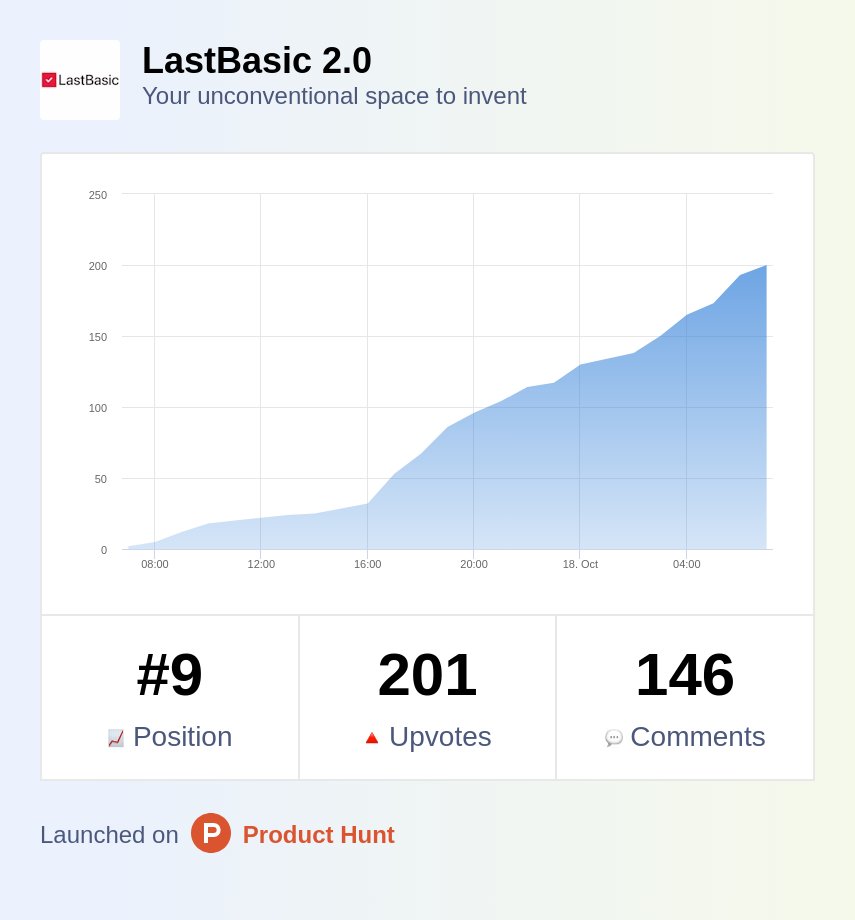Click the Upvotes label
The image size is (855, 920).
point(440,737)
